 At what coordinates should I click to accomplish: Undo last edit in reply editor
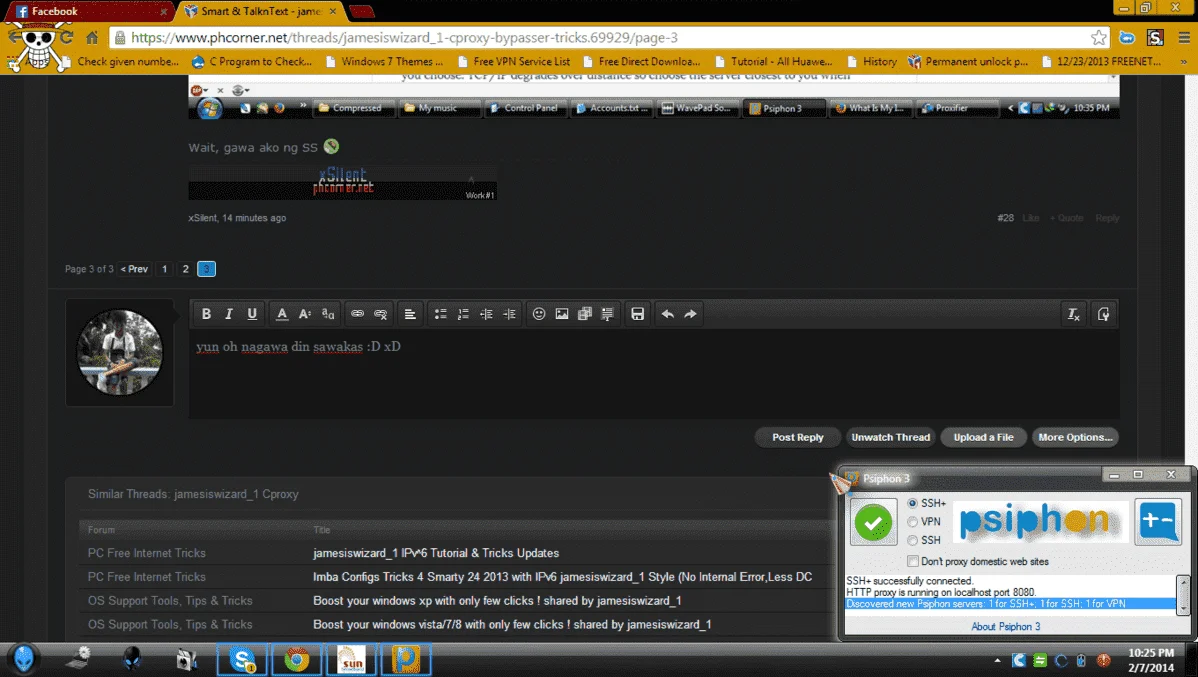click(667, 314)
